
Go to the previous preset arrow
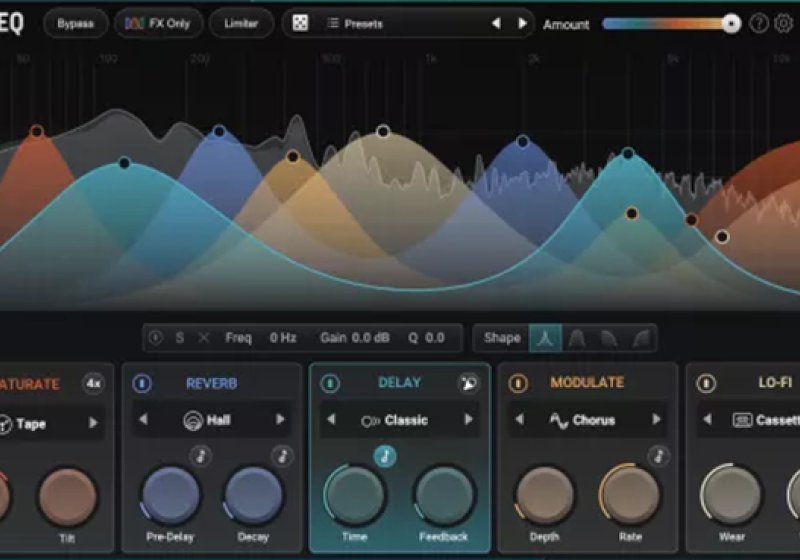(x=496, y=23)
